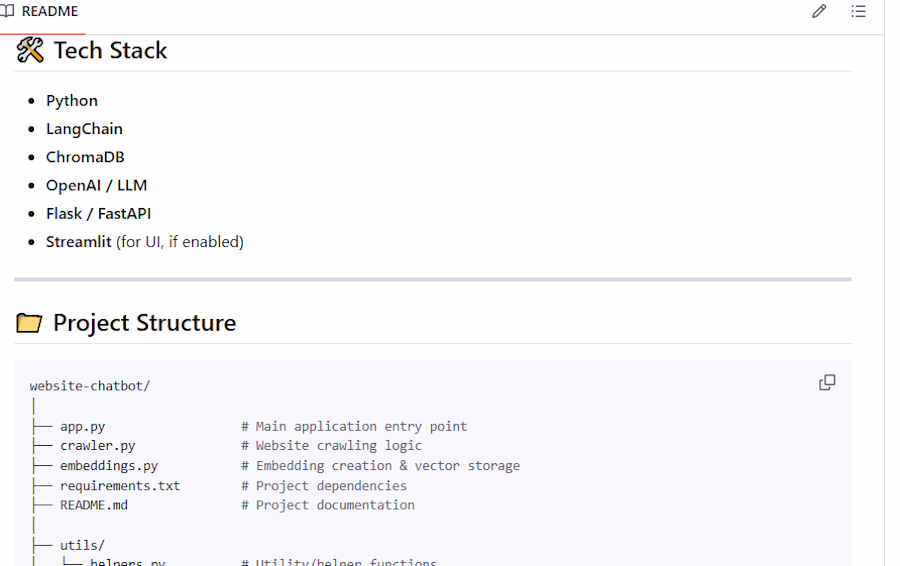Image resolution: width=900 pixels, height=566 pixels.
Task: Click the folder emoji before Project Structure
Action: [x=29, y=323]
